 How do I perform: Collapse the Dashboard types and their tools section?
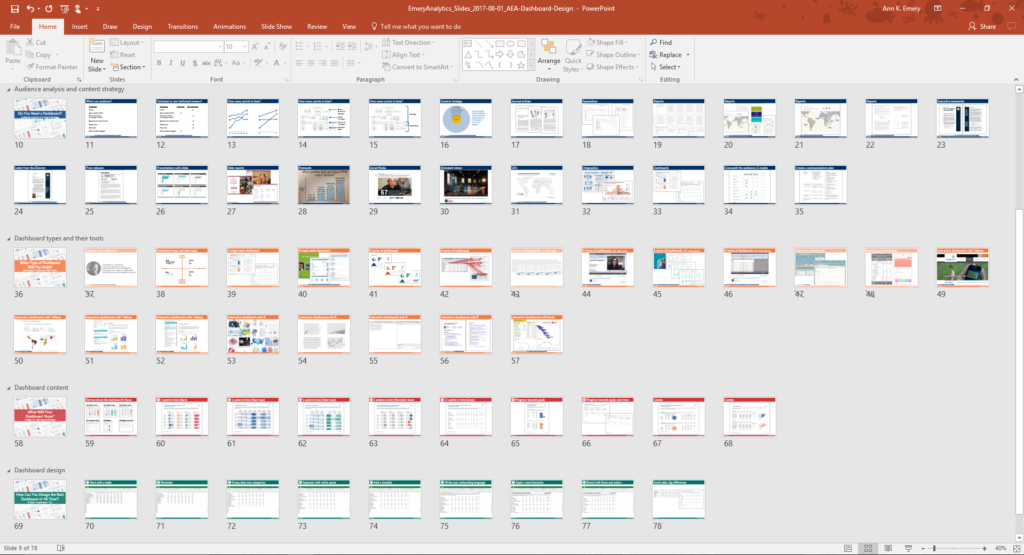click(8, 238)
